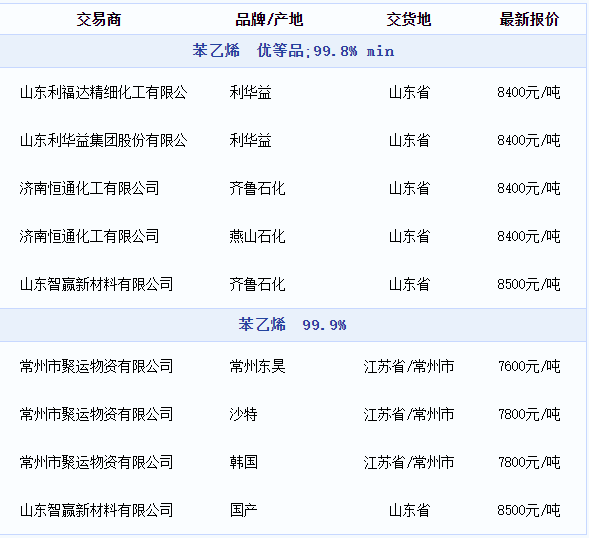Select 济南恒通化工有限公司 in the 齐鲁石化 row
Screen dimensions: 589x538
pos(89,188)
